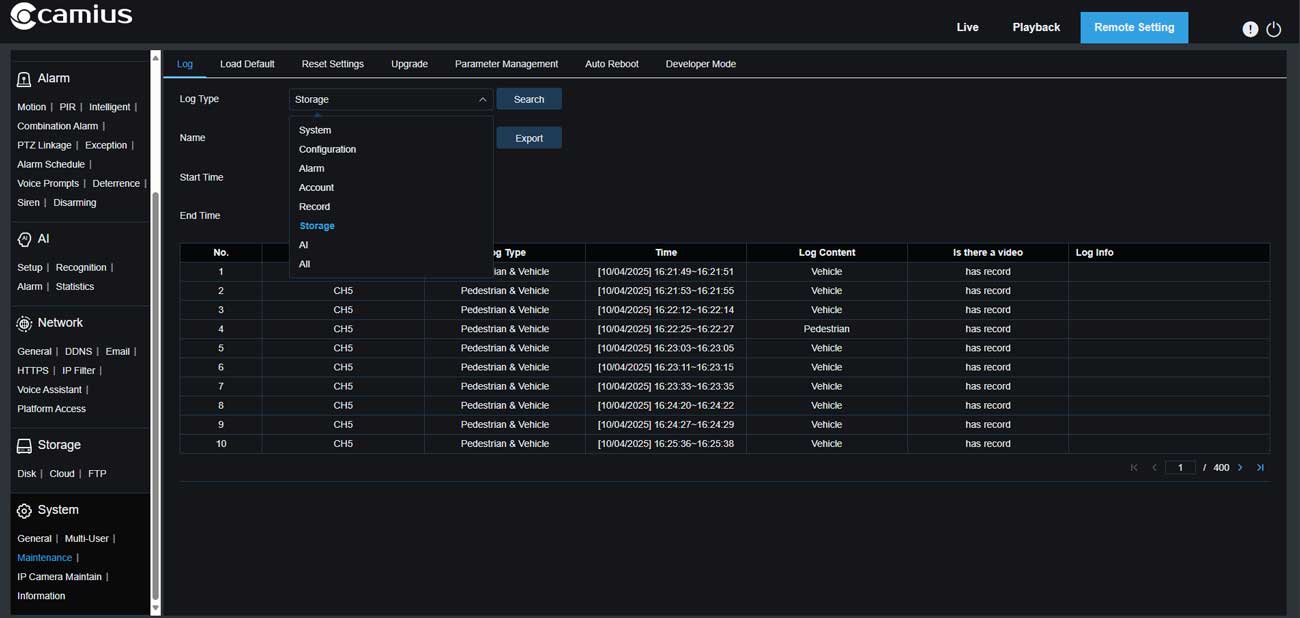1300x618 pixels.
Task: Jump to the last log page
Action: [1260, 468]
